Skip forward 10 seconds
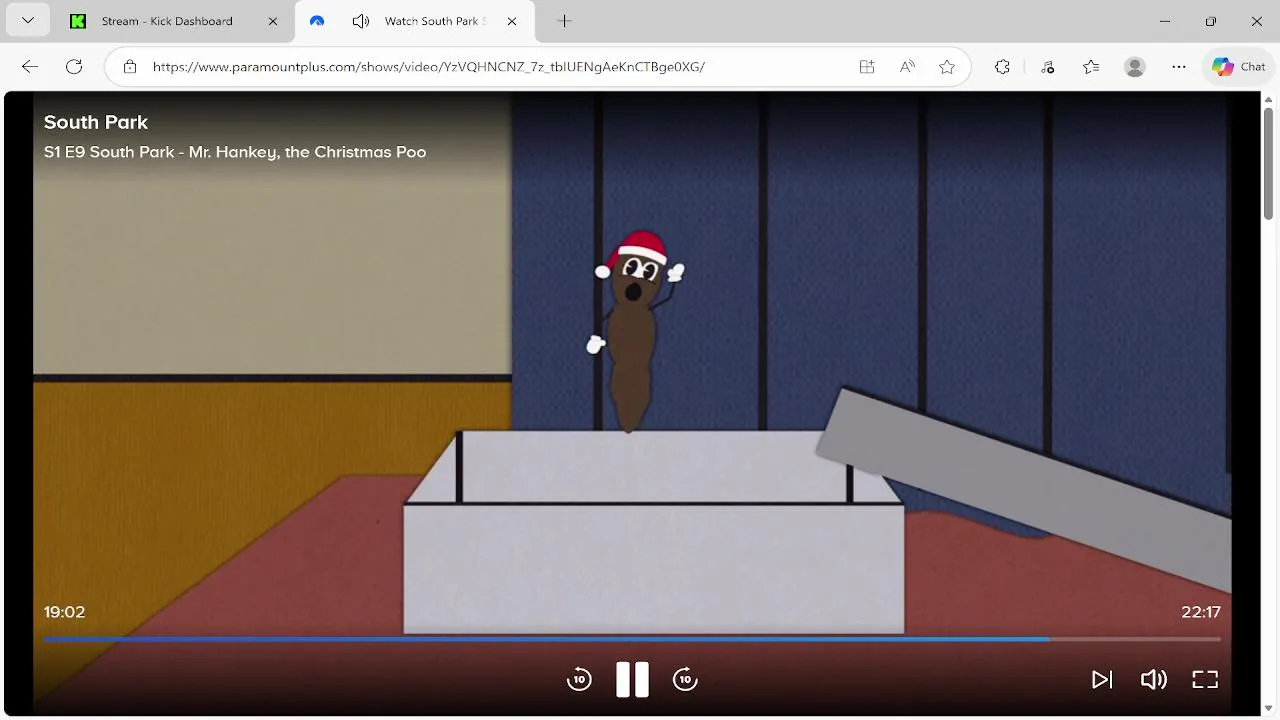1280x720 pixels. pyautogui.click(x=685, y=680)
